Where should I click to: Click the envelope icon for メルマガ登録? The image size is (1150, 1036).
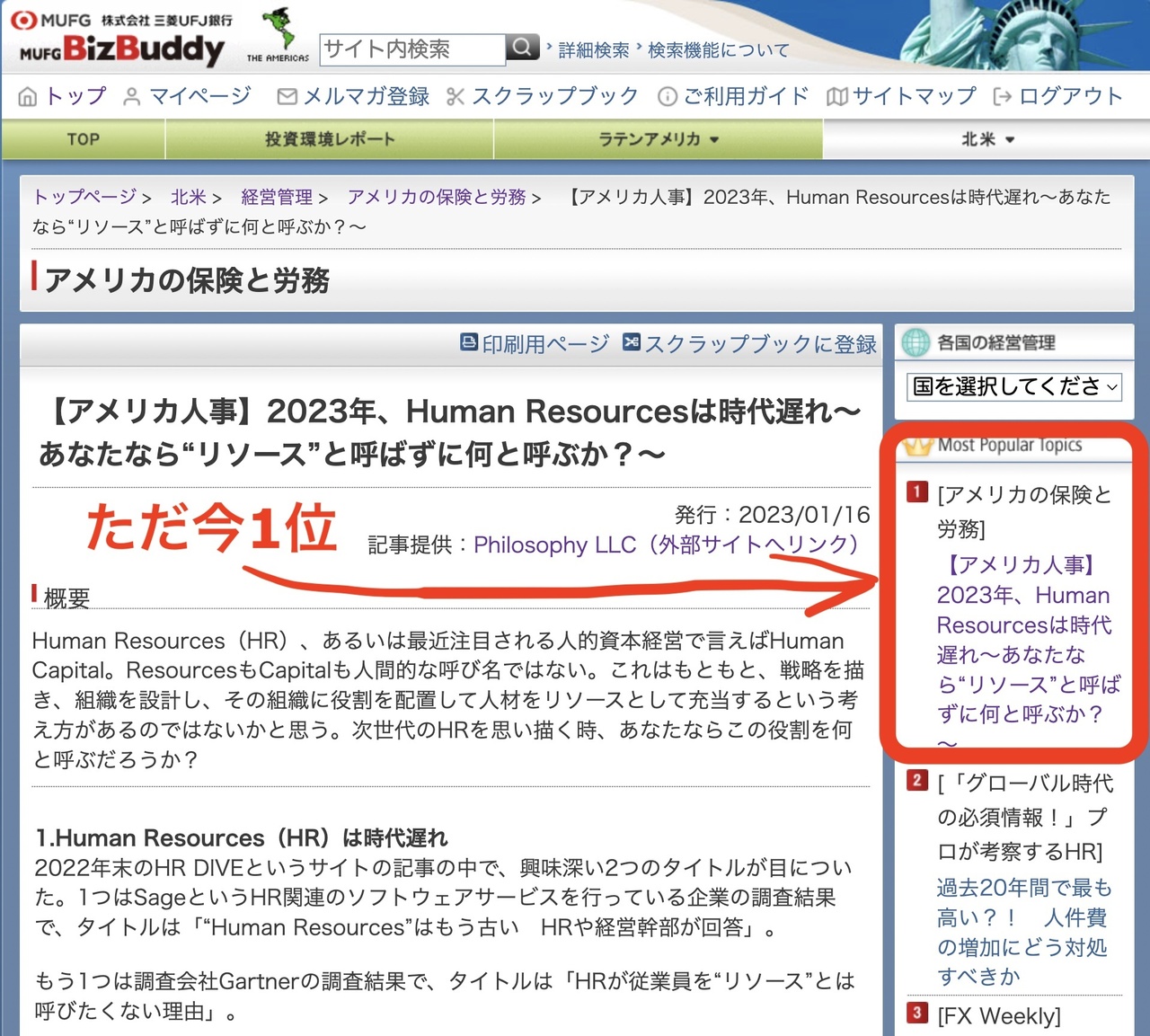point(287,97)
